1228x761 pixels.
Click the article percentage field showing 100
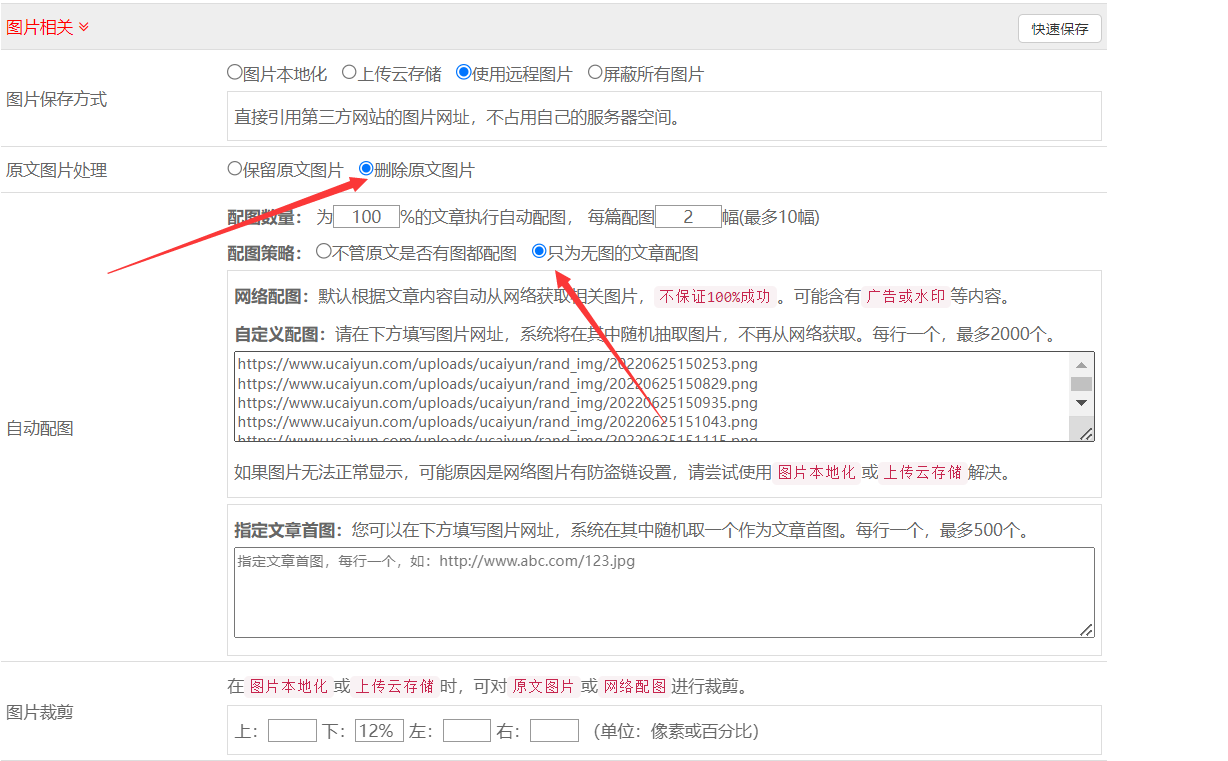click(x=366, y=217)
